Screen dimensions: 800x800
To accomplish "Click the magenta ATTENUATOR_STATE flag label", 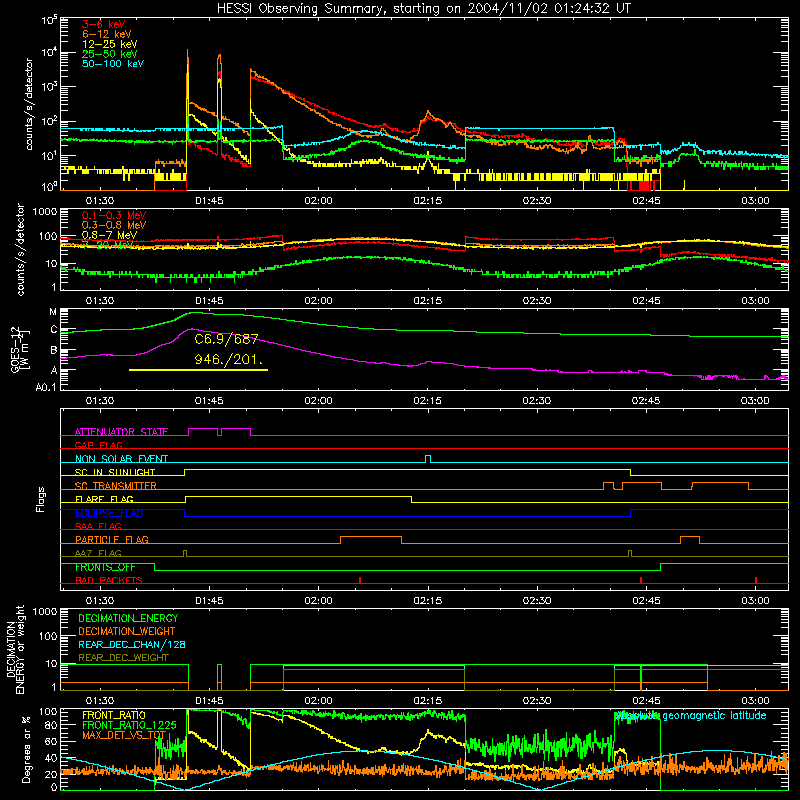I will point(121,432).
